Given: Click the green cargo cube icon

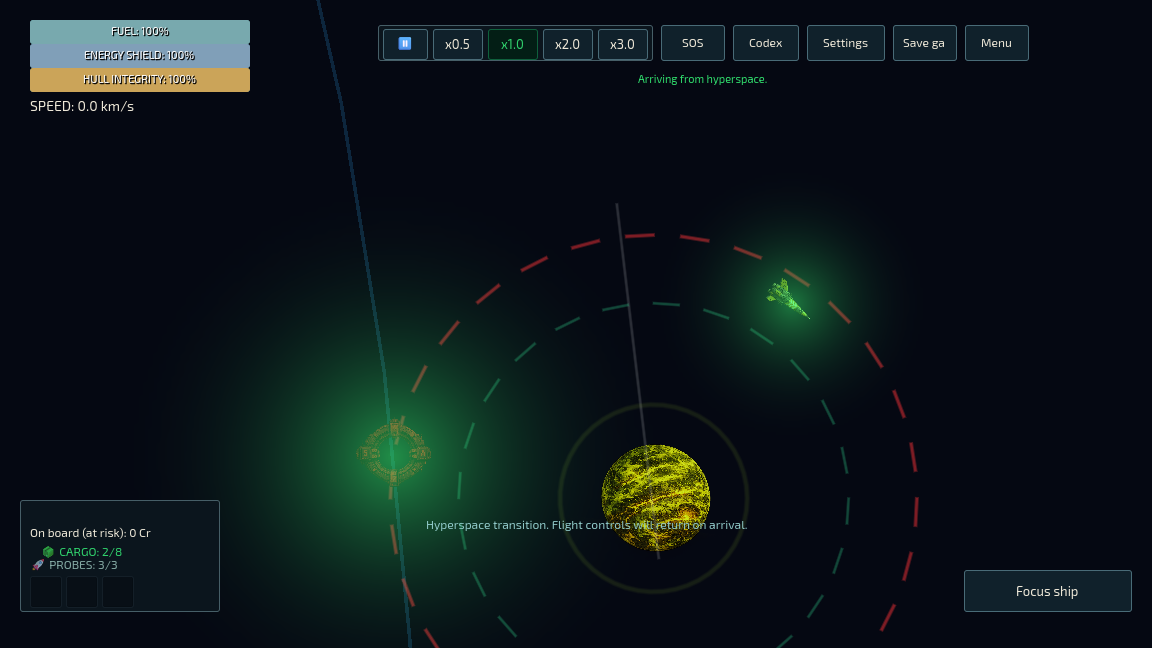Looking at the screenshot, I should pos(48,552).
